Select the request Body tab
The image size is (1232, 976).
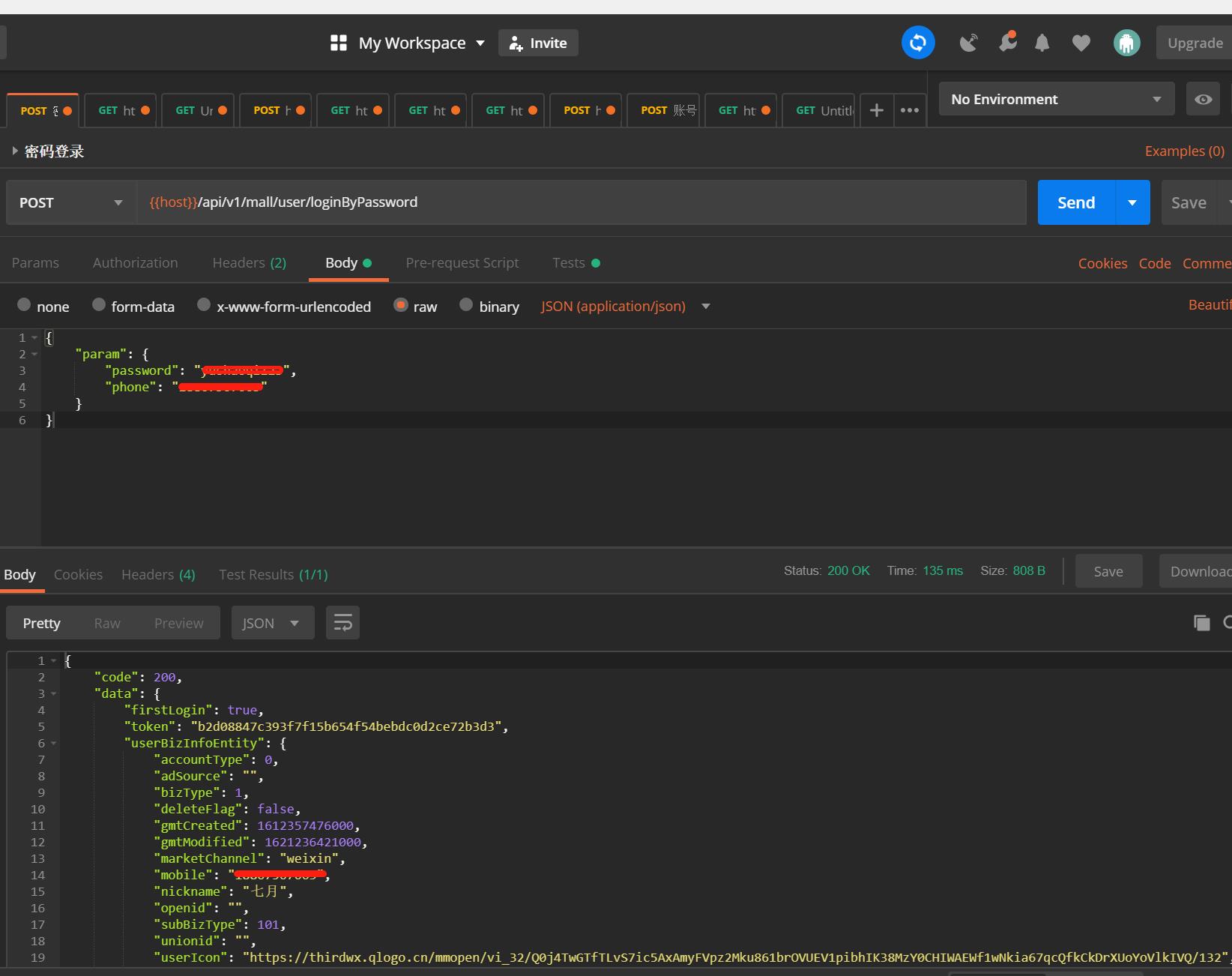click(348, 262)
